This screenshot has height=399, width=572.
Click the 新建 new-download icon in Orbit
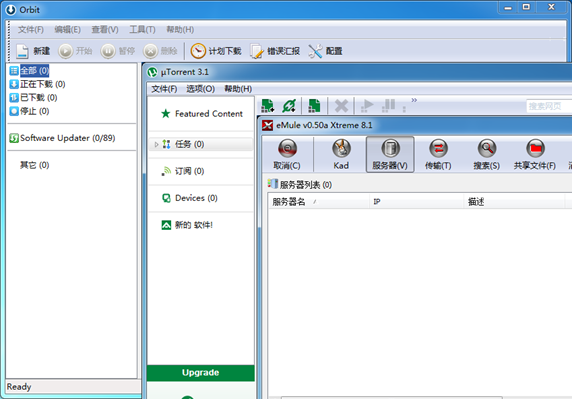pos(22,51)
